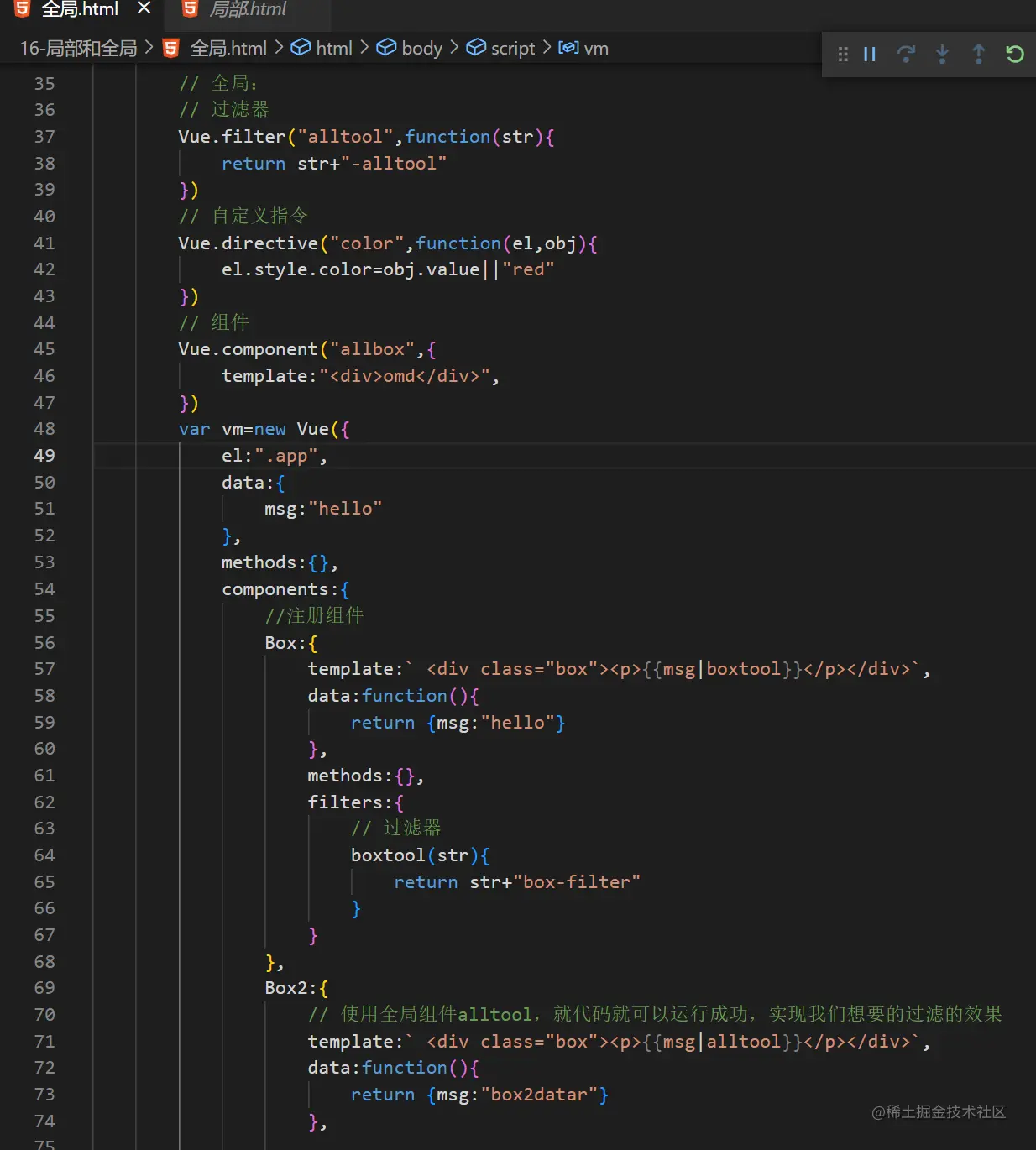Open the body breadcrumb segment
The width and height of the screenshot is (1036, 1150).
(421, 49)
